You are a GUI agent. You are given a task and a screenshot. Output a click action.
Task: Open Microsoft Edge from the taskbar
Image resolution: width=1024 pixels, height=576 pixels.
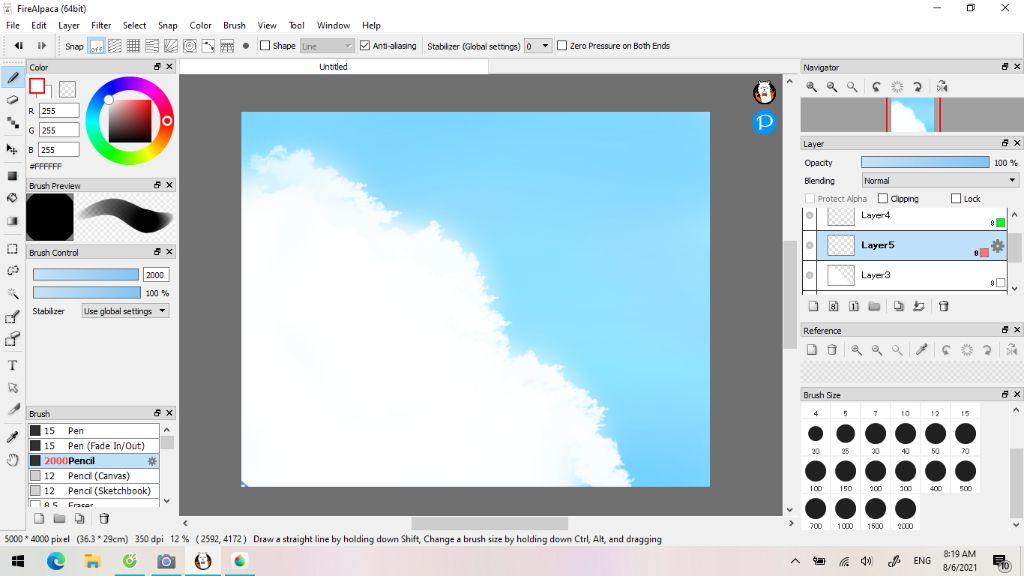[56, 561]
